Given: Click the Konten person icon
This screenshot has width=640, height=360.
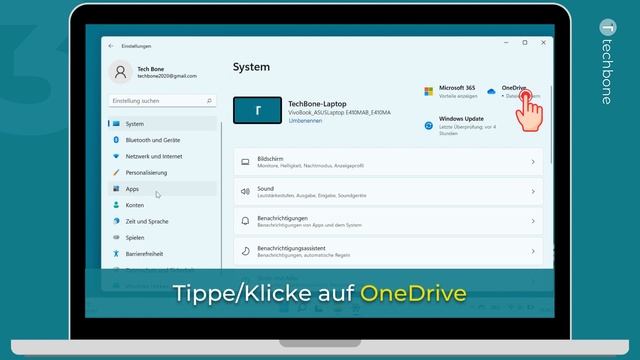Looking at the screenshot, I should click(116, 205).
